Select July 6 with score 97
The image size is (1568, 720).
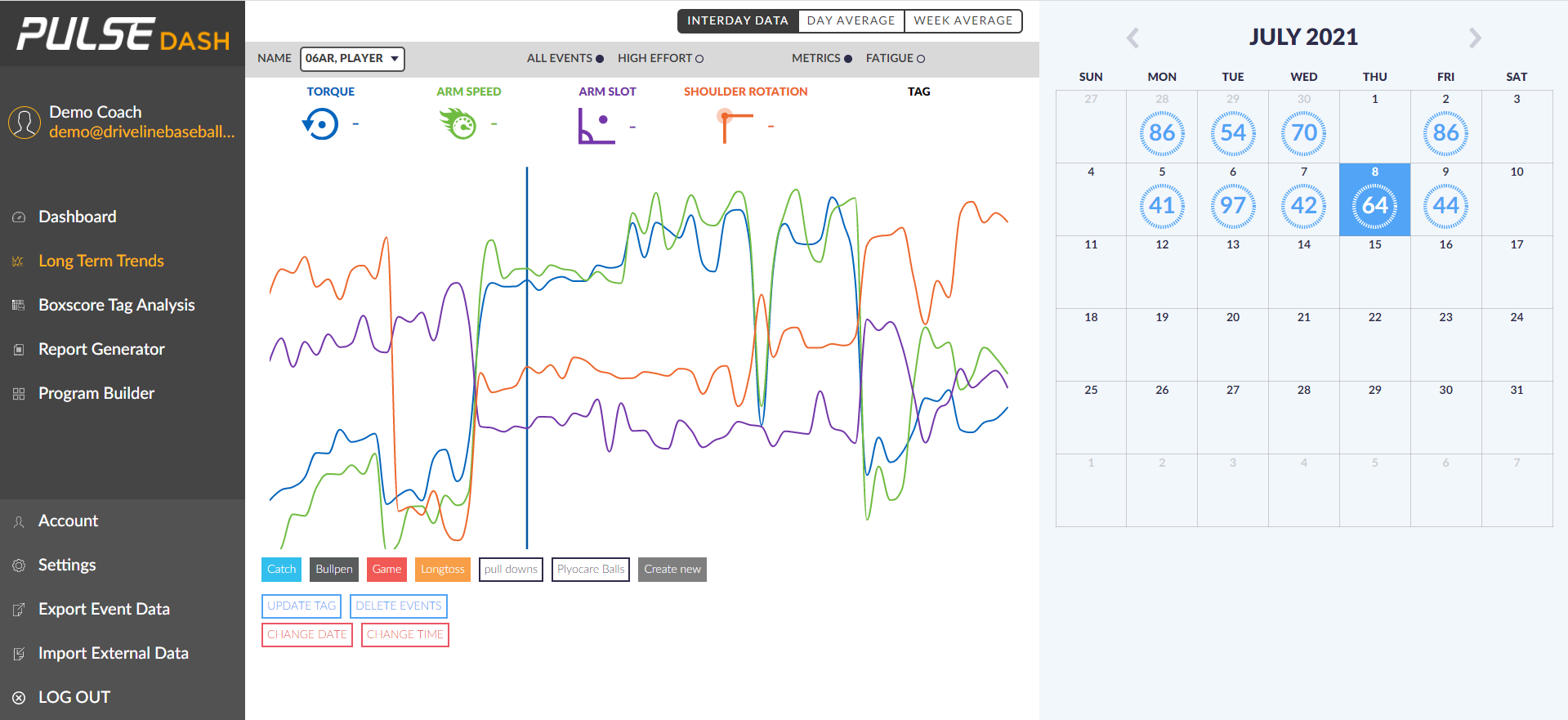pyautogui.click(x=1232, y=205)
